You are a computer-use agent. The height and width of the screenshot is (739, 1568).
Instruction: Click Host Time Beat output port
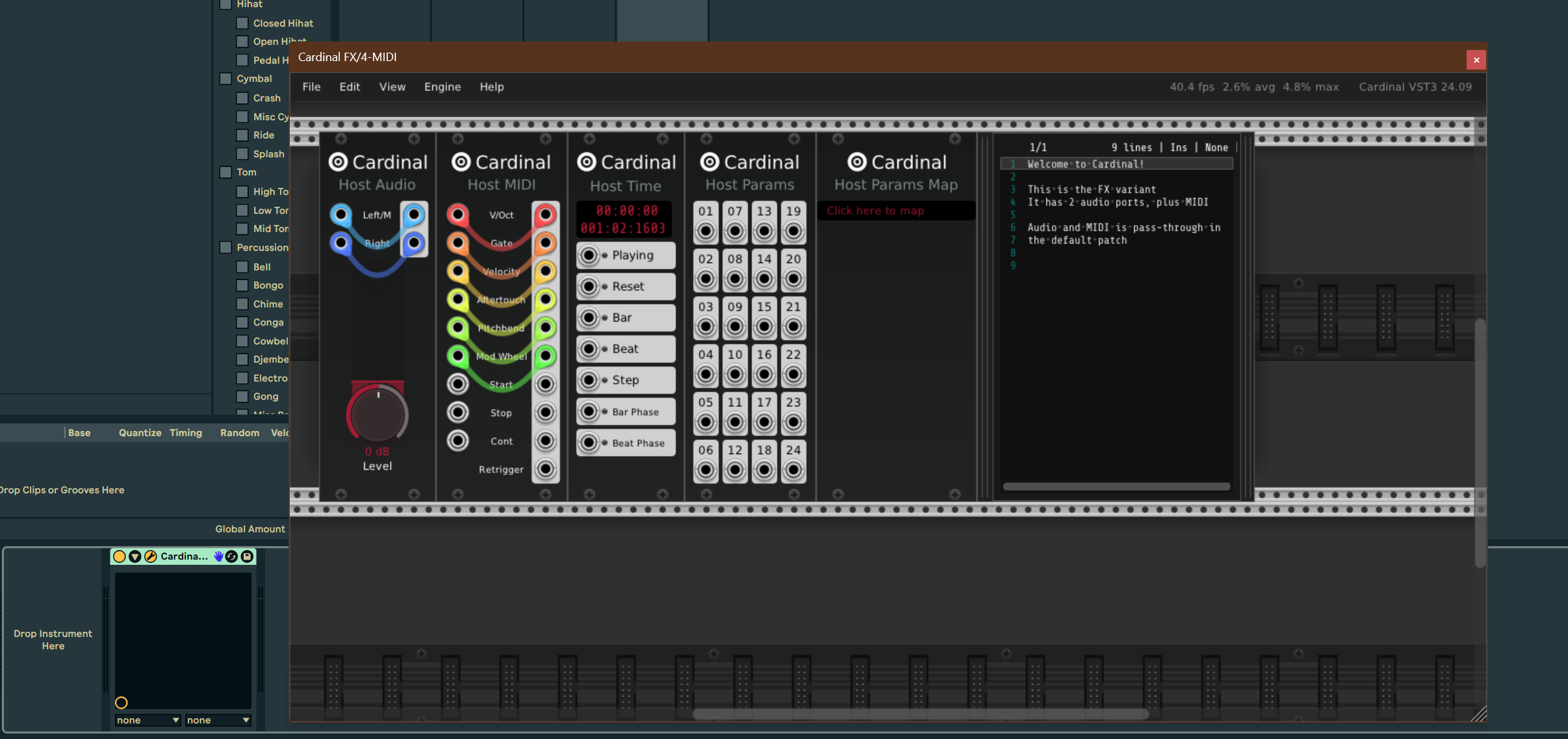589,349
